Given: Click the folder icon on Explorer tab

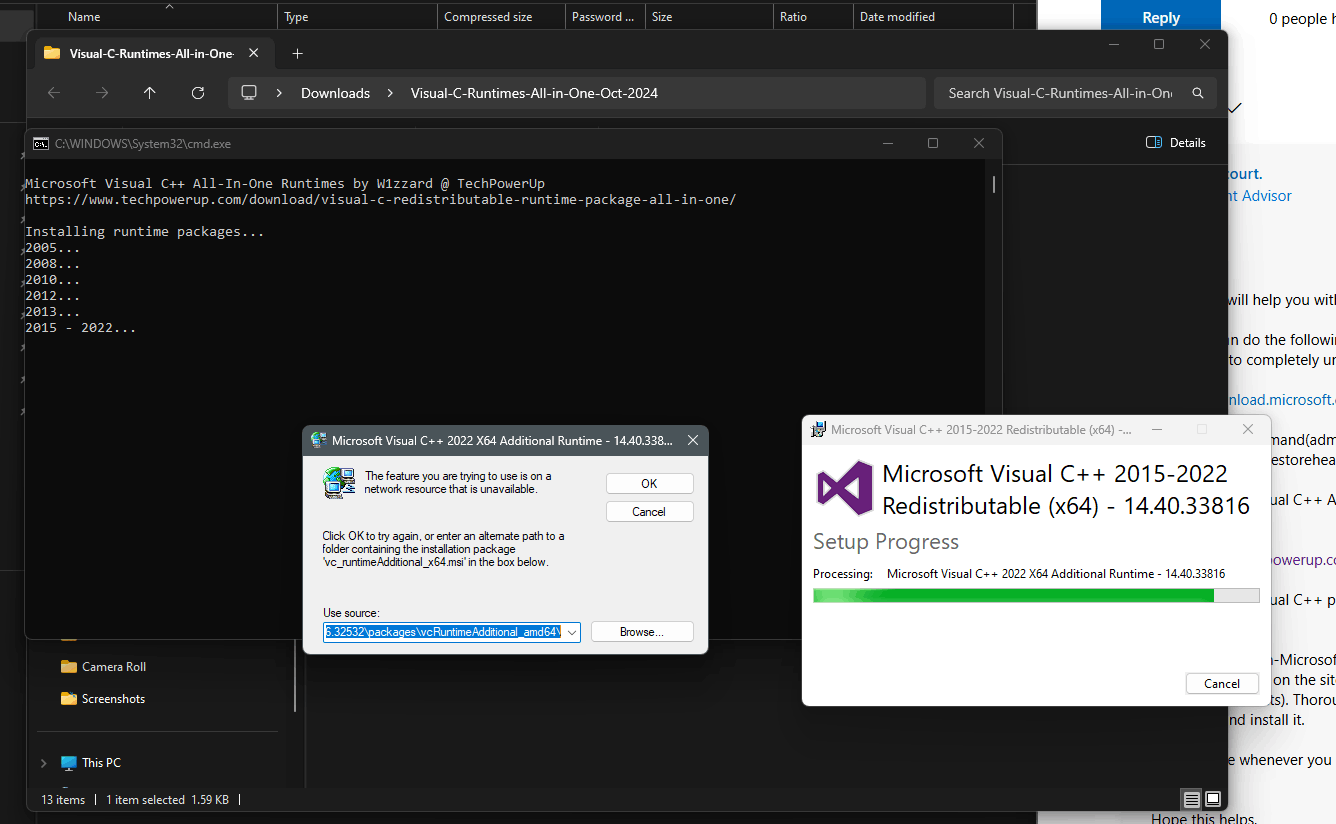Looking at the screenshot, I should click(x=52, y=53).
